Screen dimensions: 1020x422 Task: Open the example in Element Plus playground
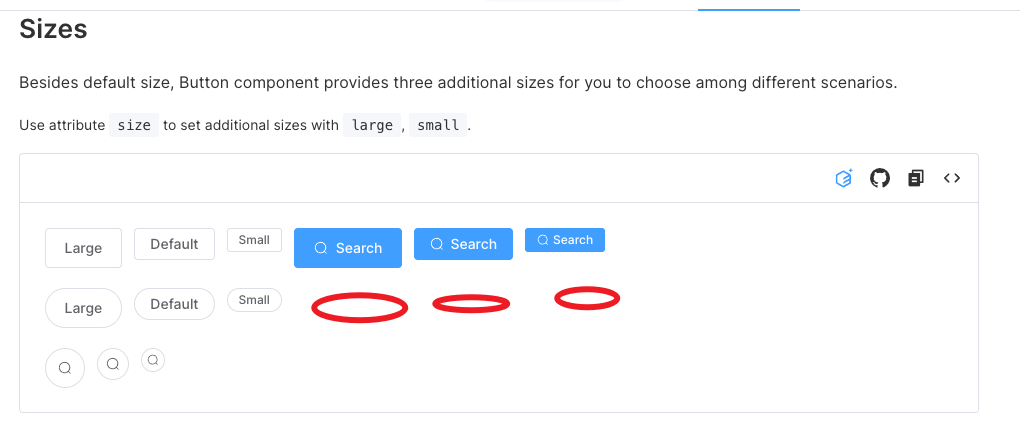click(844, 178)
